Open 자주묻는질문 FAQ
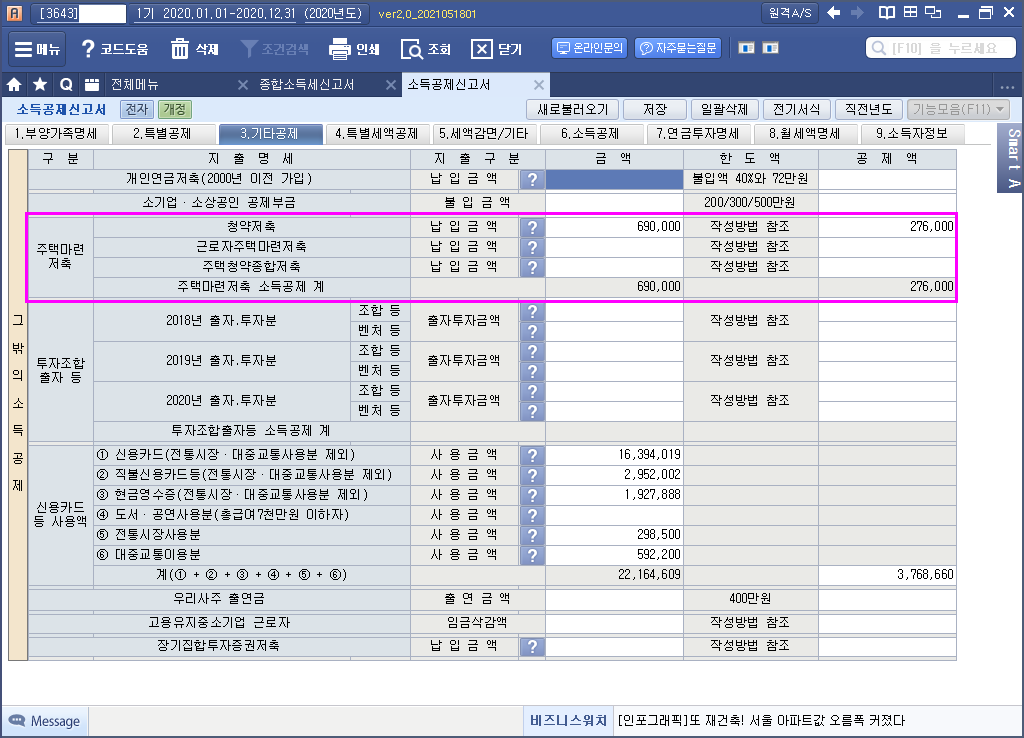The width and height of the screenshot is (1024, 738). (x=678, y=48)
